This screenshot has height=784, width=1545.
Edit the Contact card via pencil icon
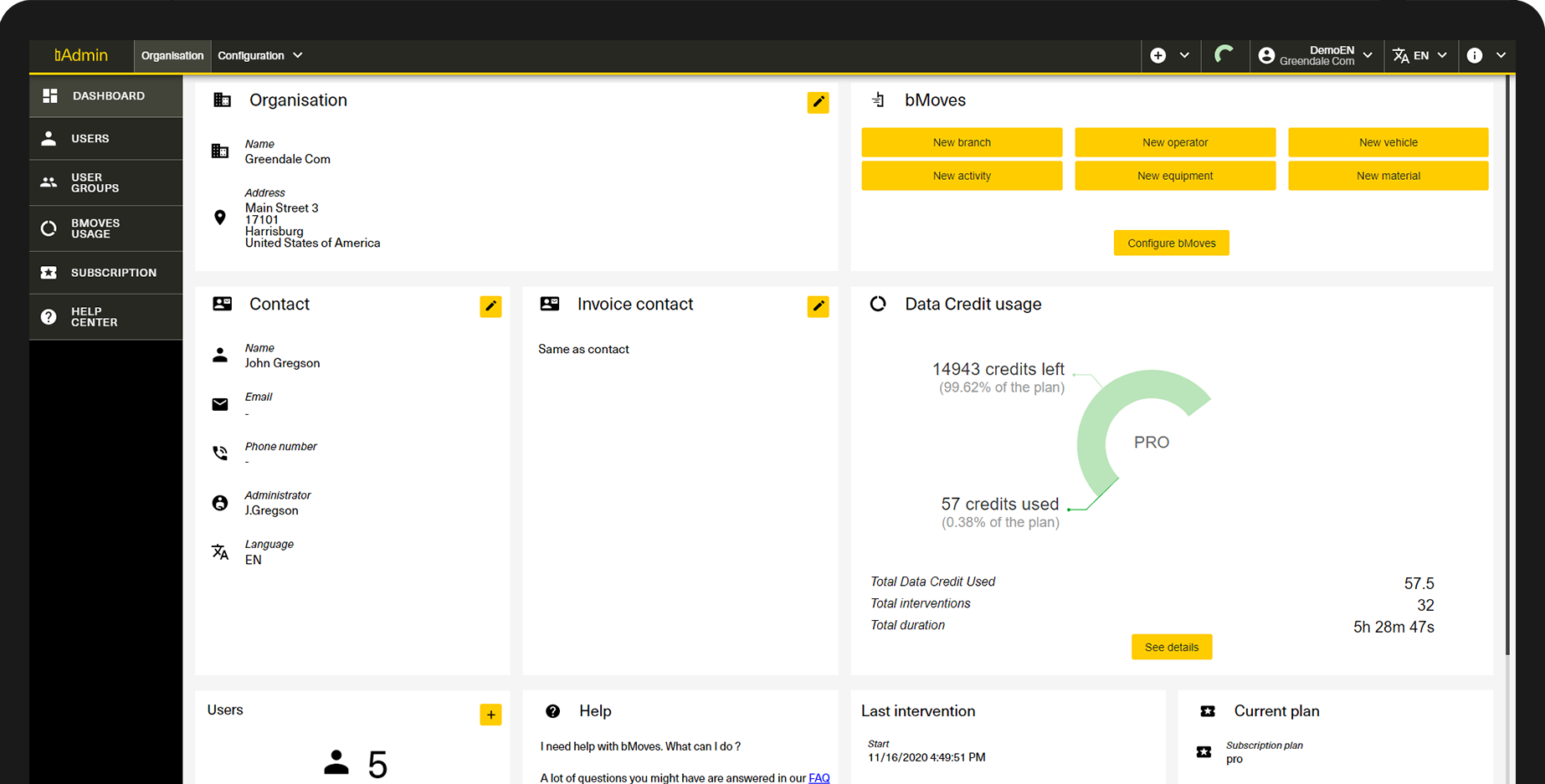click(x=490, y=306)
